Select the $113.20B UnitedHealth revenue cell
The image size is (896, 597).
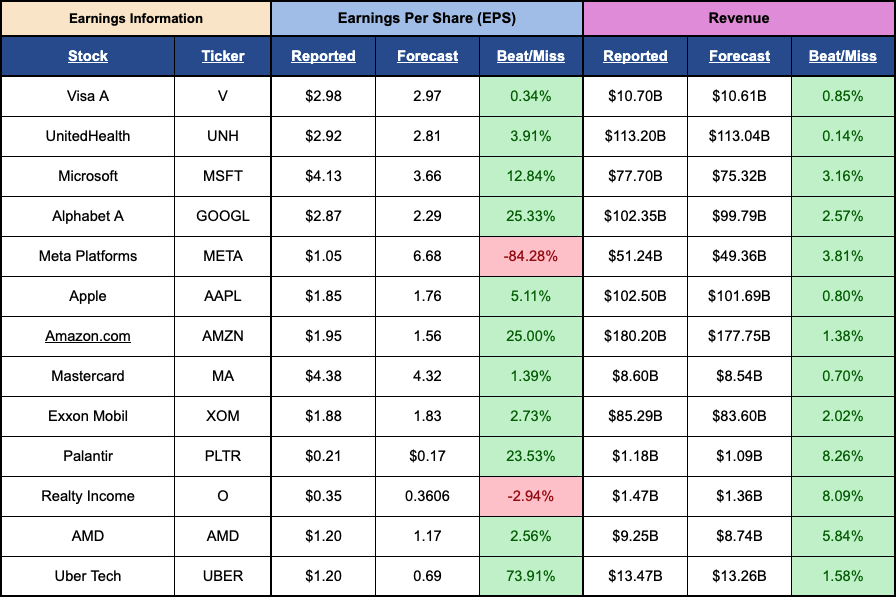(635, 136)
